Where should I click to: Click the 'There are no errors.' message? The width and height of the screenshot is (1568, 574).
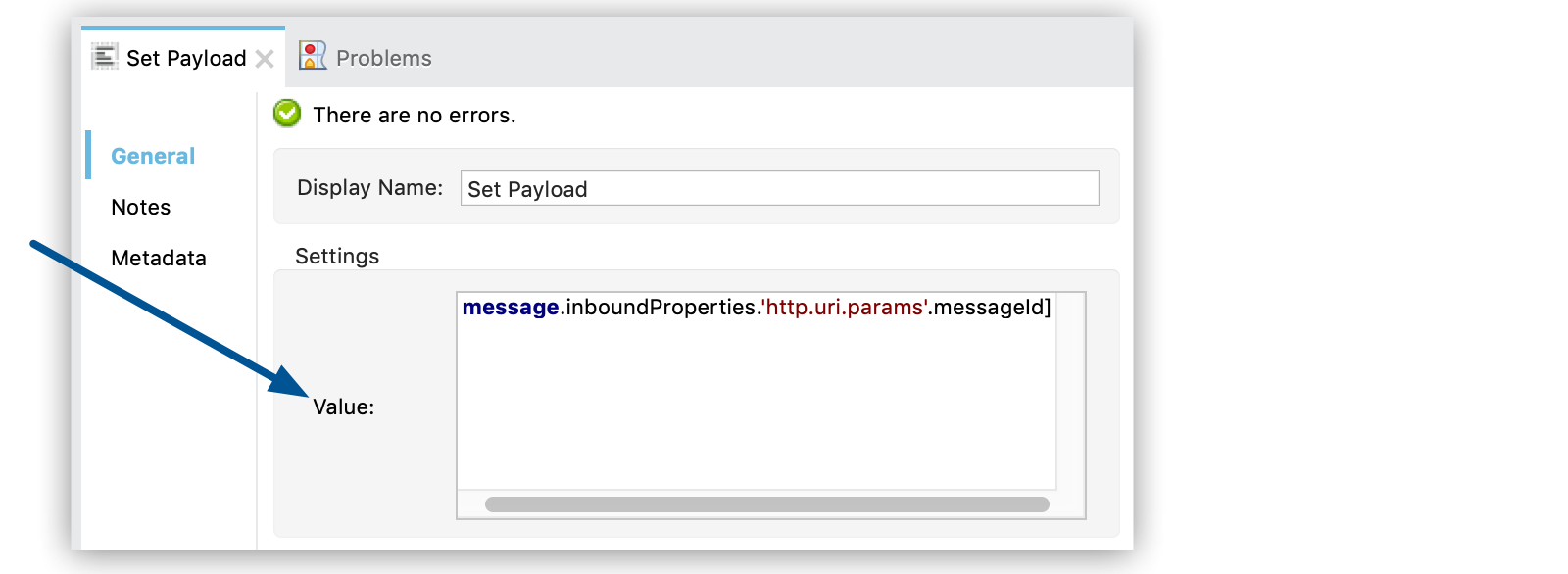coord(414,116)
